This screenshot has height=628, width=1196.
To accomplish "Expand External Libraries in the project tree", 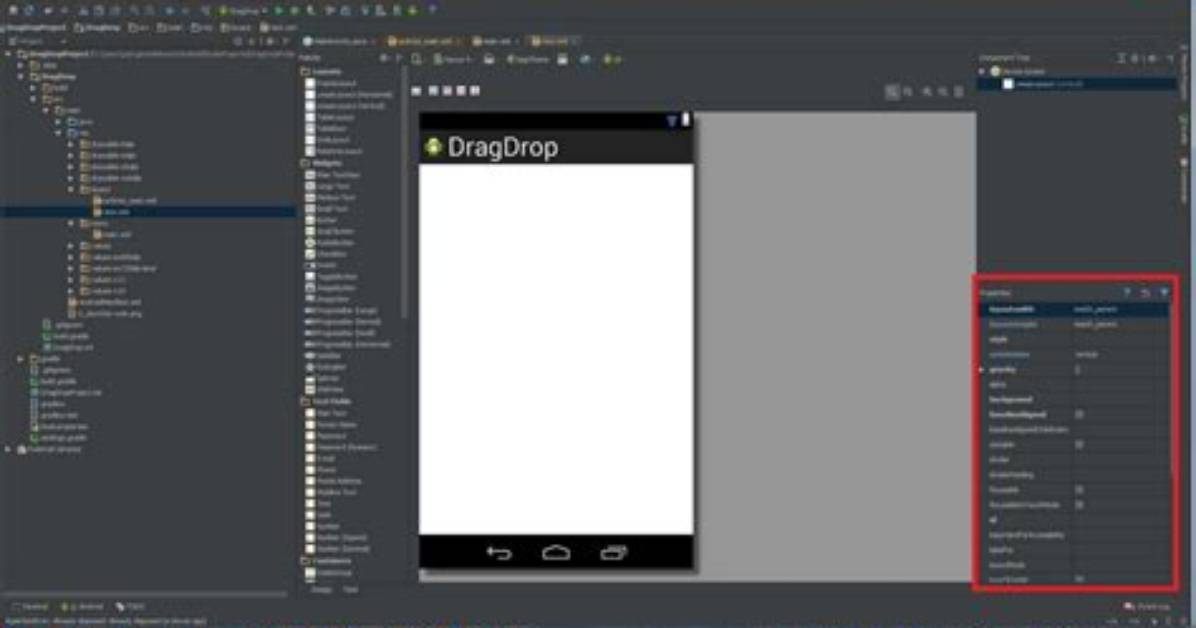I will pos(8,449).
